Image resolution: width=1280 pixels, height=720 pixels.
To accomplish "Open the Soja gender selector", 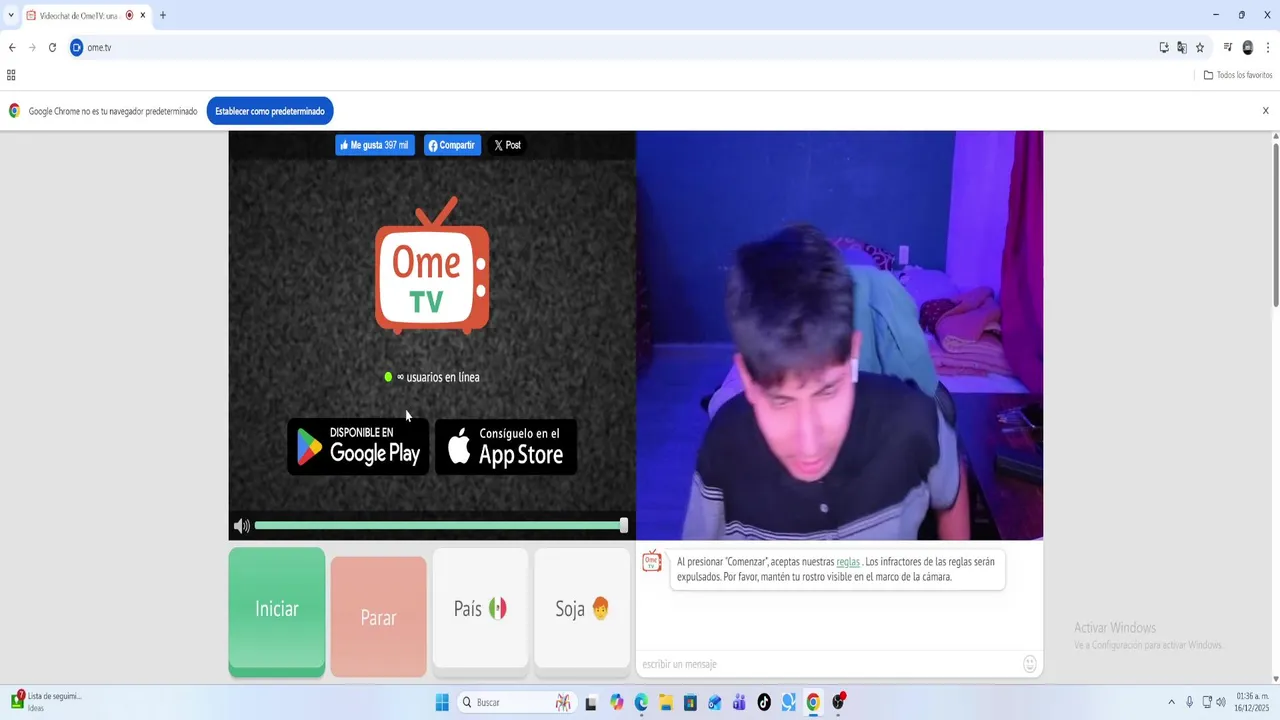I will pos(582,608).
